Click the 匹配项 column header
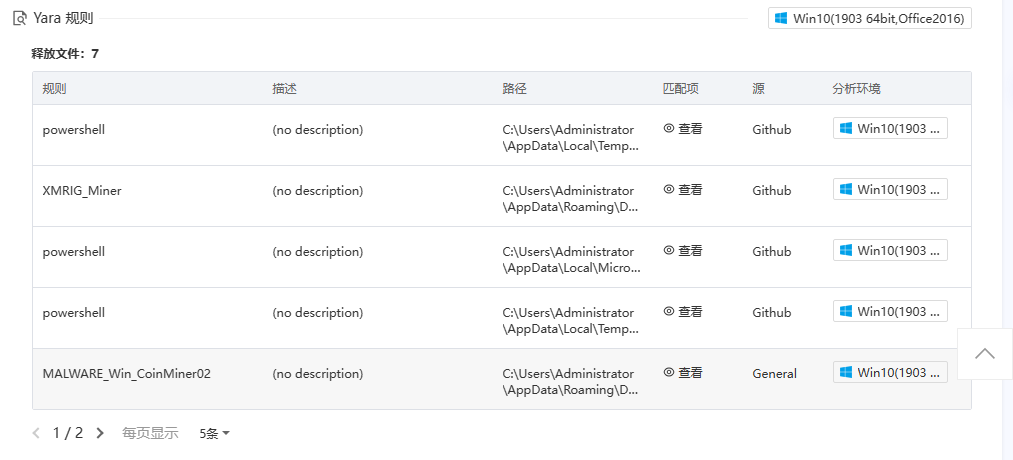This screenshot has width=1013, height=460. point(680,88)
